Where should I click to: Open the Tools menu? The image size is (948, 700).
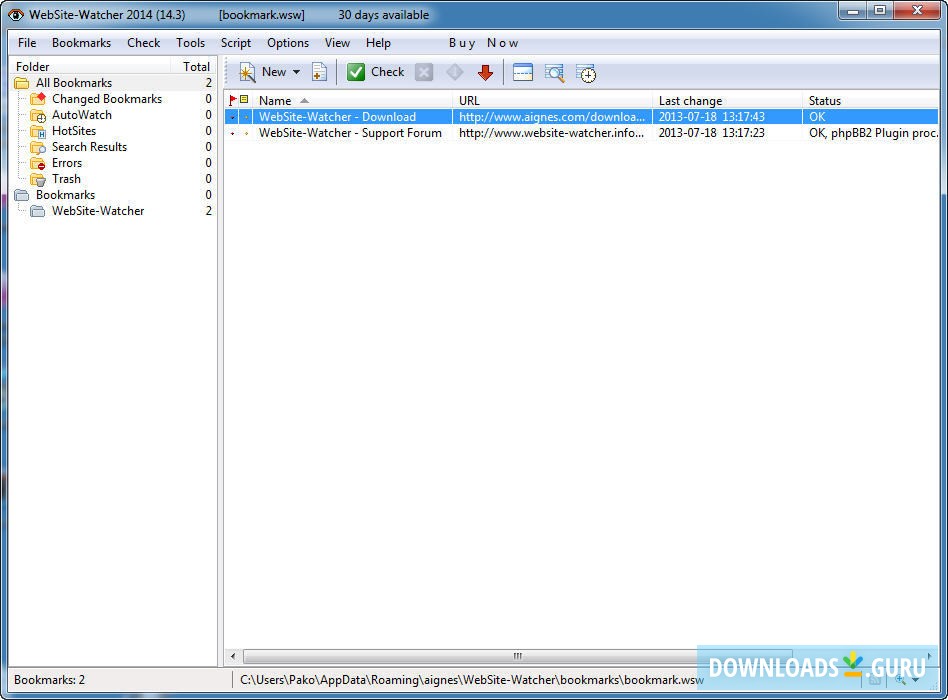point(190,43)
